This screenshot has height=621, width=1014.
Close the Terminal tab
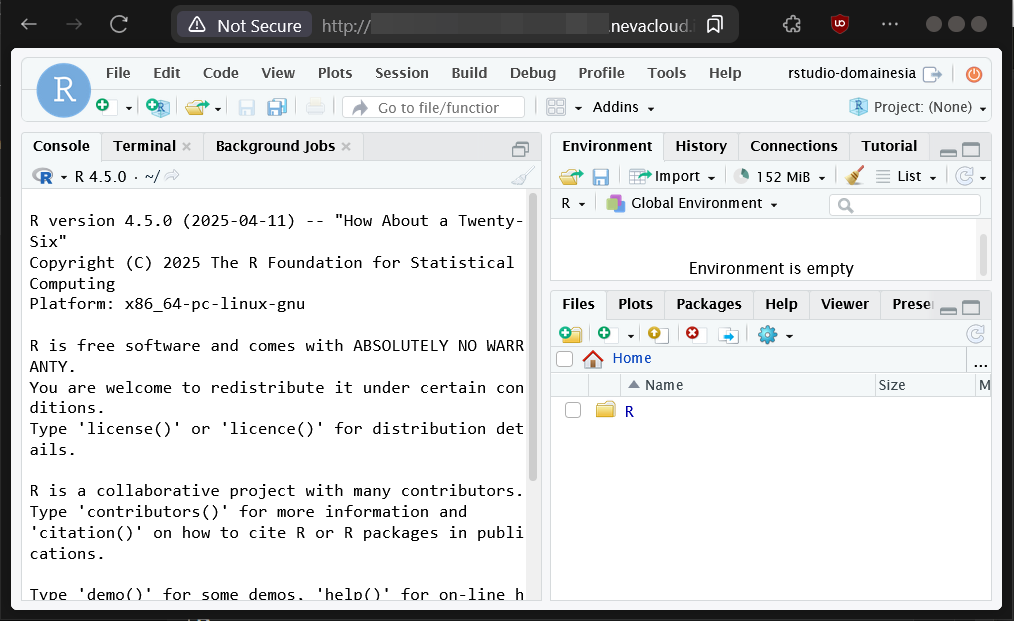(x=187, y=147)
